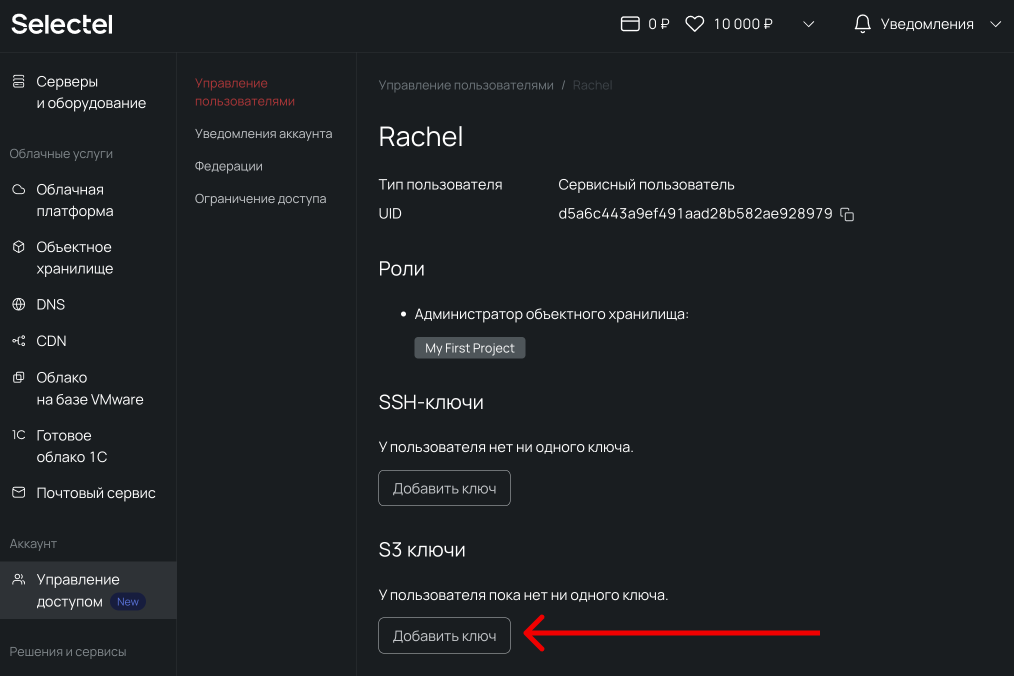Open the Облачная платформа cloud icon
The image size is (1014, 676).
[19, 190]
